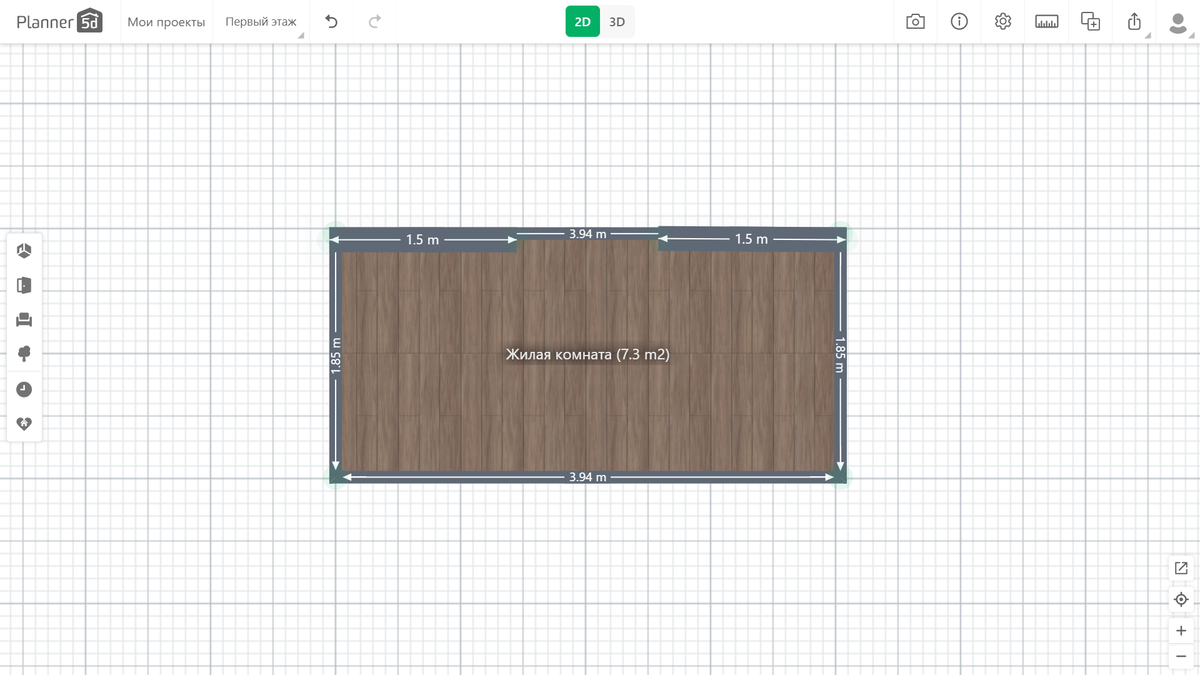Switch to 2D view mode
The height and width of the screenshot is (675, 1200).
[582, 21]
